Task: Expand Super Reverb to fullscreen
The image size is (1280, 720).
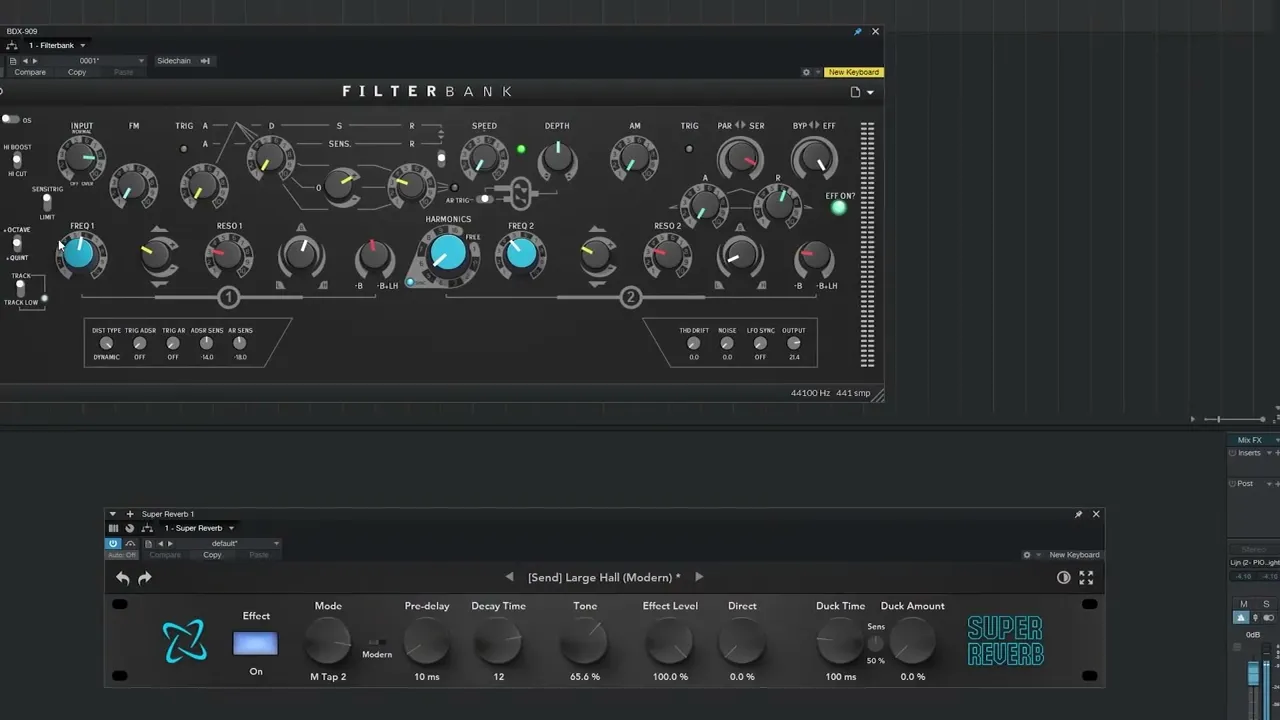Action: 1086,578
